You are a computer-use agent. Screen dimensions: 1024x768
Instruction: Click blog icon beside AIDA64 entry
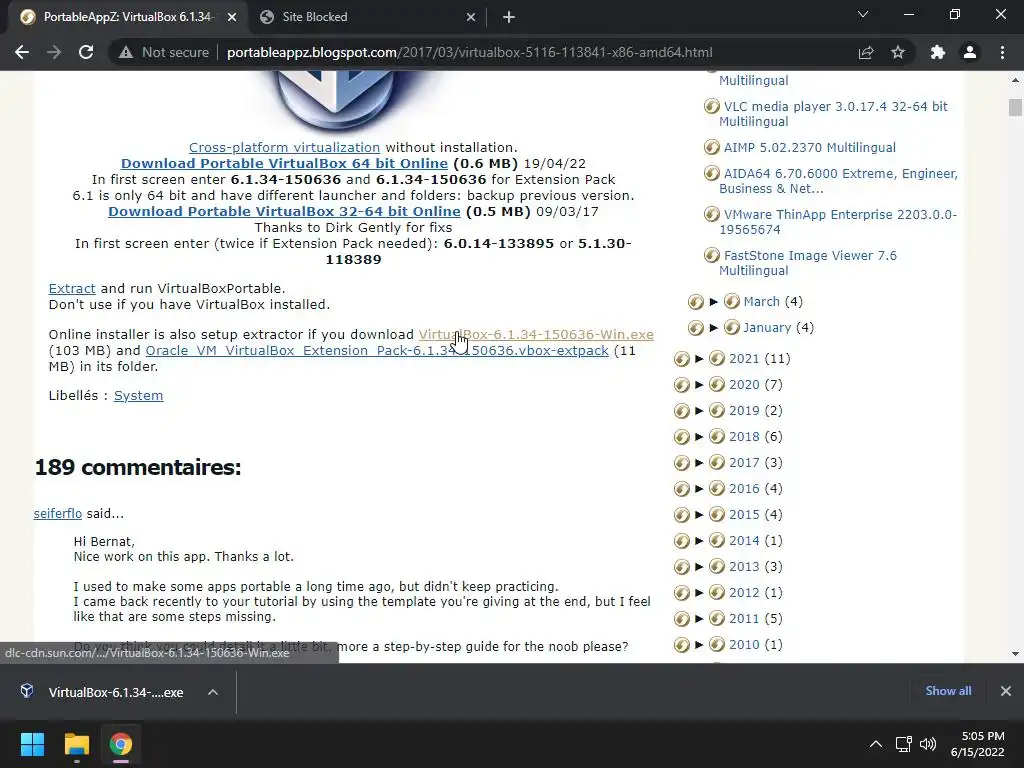click(x=711, y=174)
